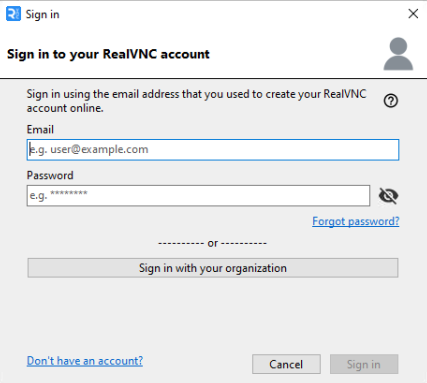Click the RealVNC logo in title bar
The width and height of the screenshot is (427, 383).
13,14
